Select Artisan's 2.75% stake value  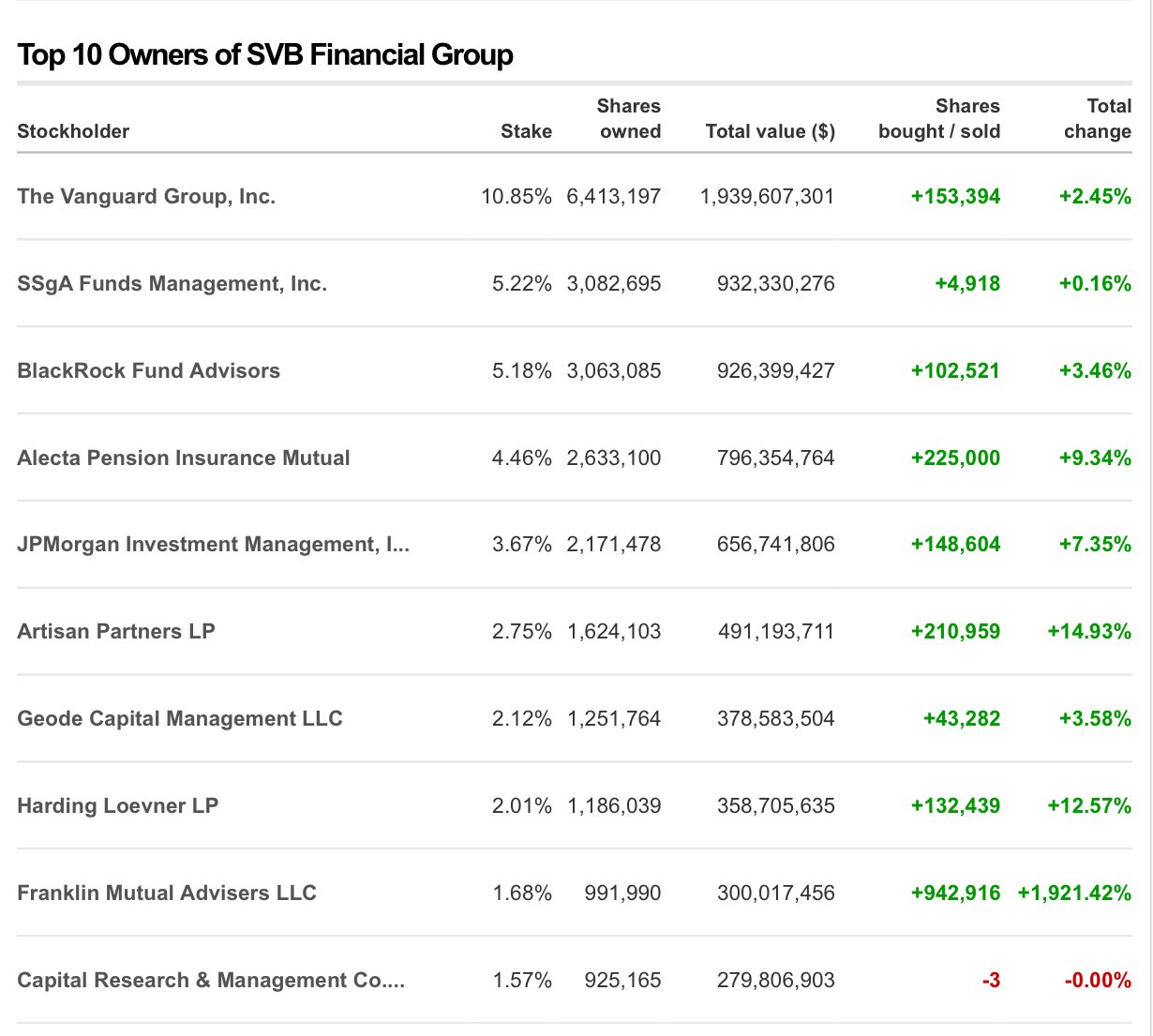pos(522,632)
